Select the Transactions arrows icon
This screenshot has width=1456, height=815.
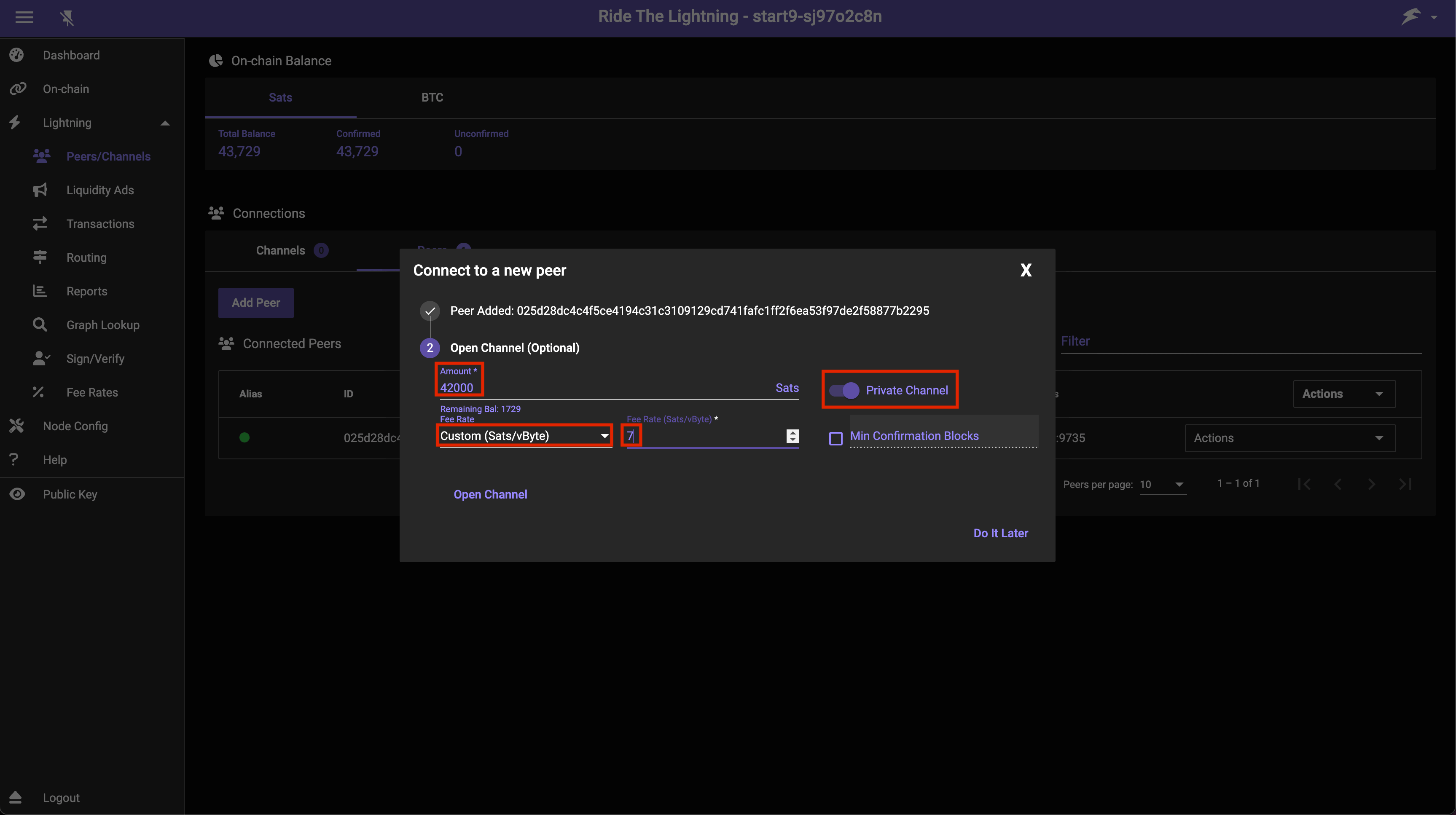click(40, 223)
